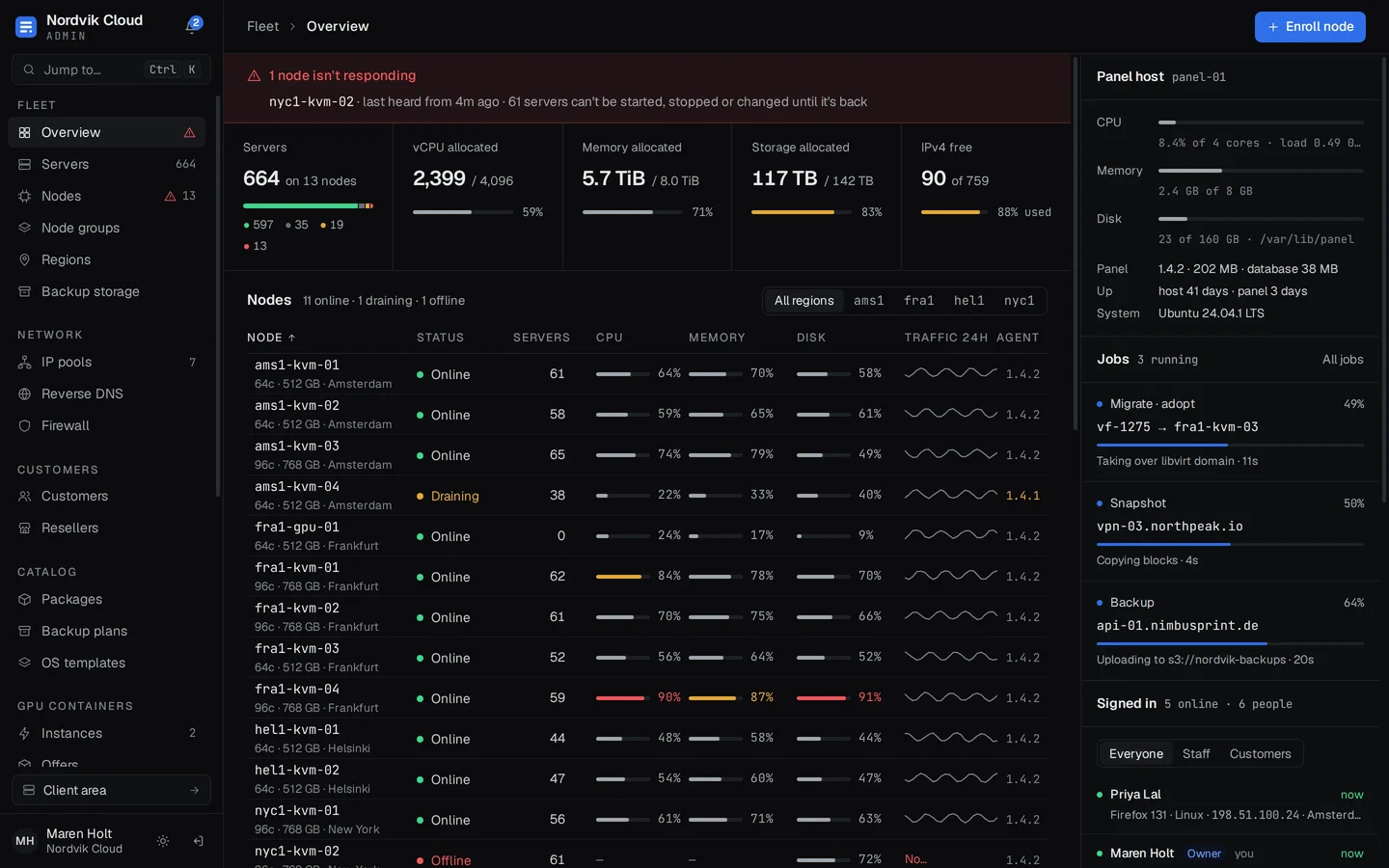Click the Enroll node button
Screen dimensions: 1389x868
click(x=1310, y=27)
